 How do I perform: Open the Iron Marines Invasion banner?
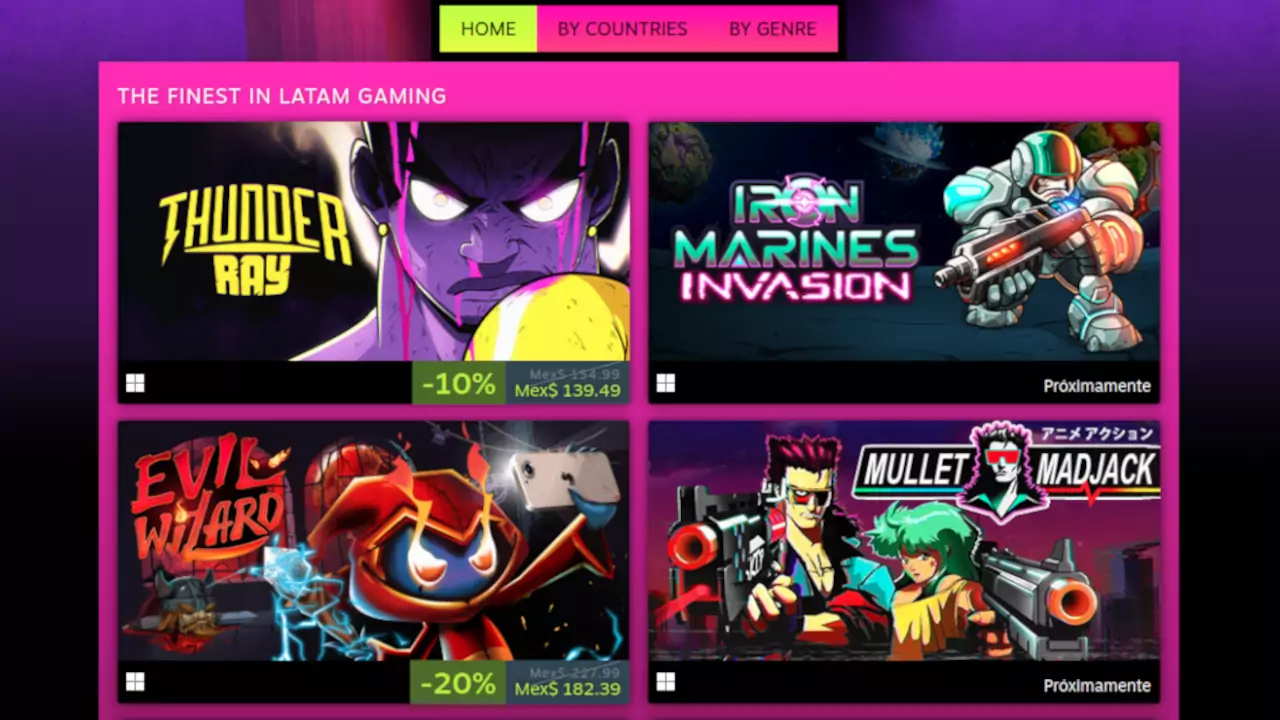[x=904, y=241]
